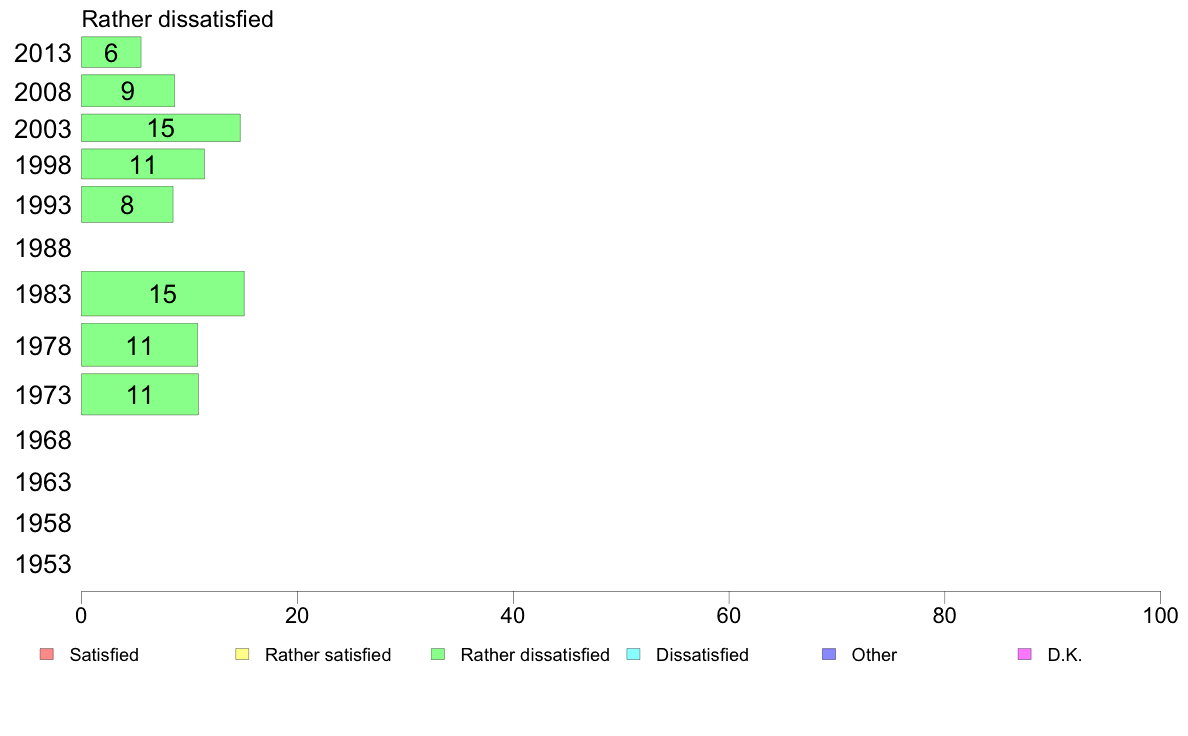Click the Rather dissatisfied chart title
1188x736 pixels.
click(x=177, y=19)
